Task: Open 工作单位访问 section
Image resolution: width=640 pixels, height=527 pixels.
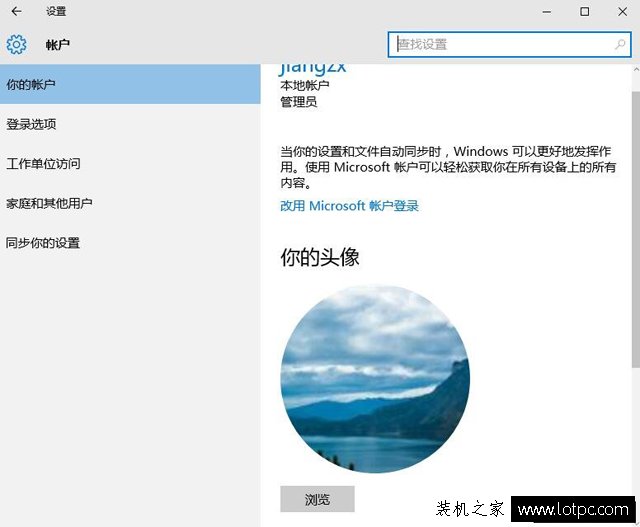Action: point(130,163)
